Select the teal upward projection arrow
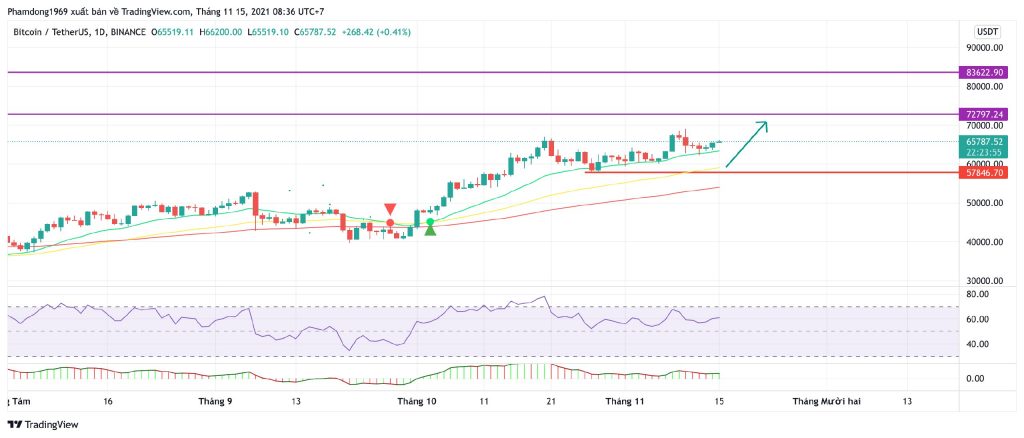 pos(746,144)
